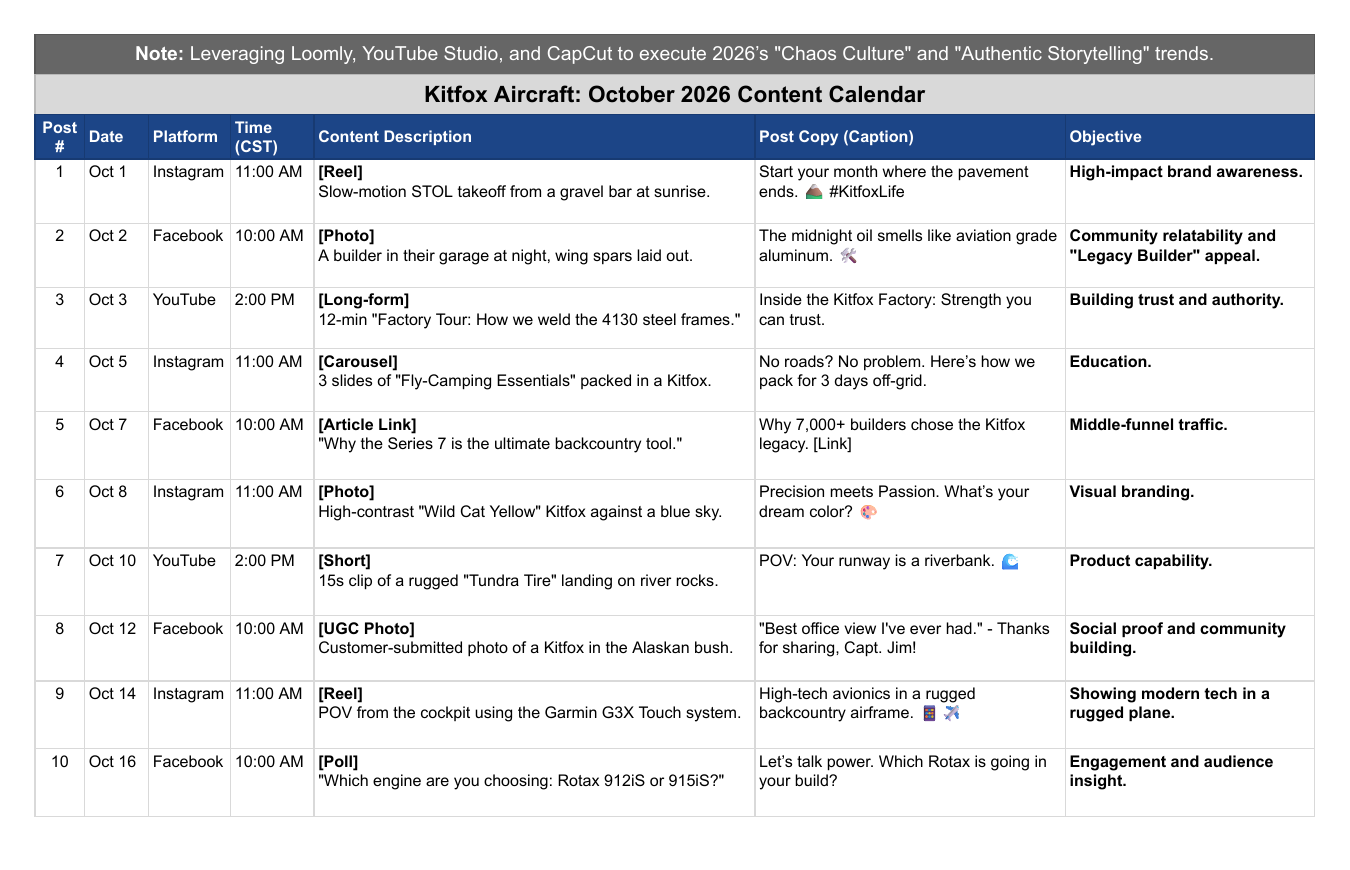Select the "Building trust and authority." objective
This screenshot has width=1350, height=870.
click(1190, 318)
